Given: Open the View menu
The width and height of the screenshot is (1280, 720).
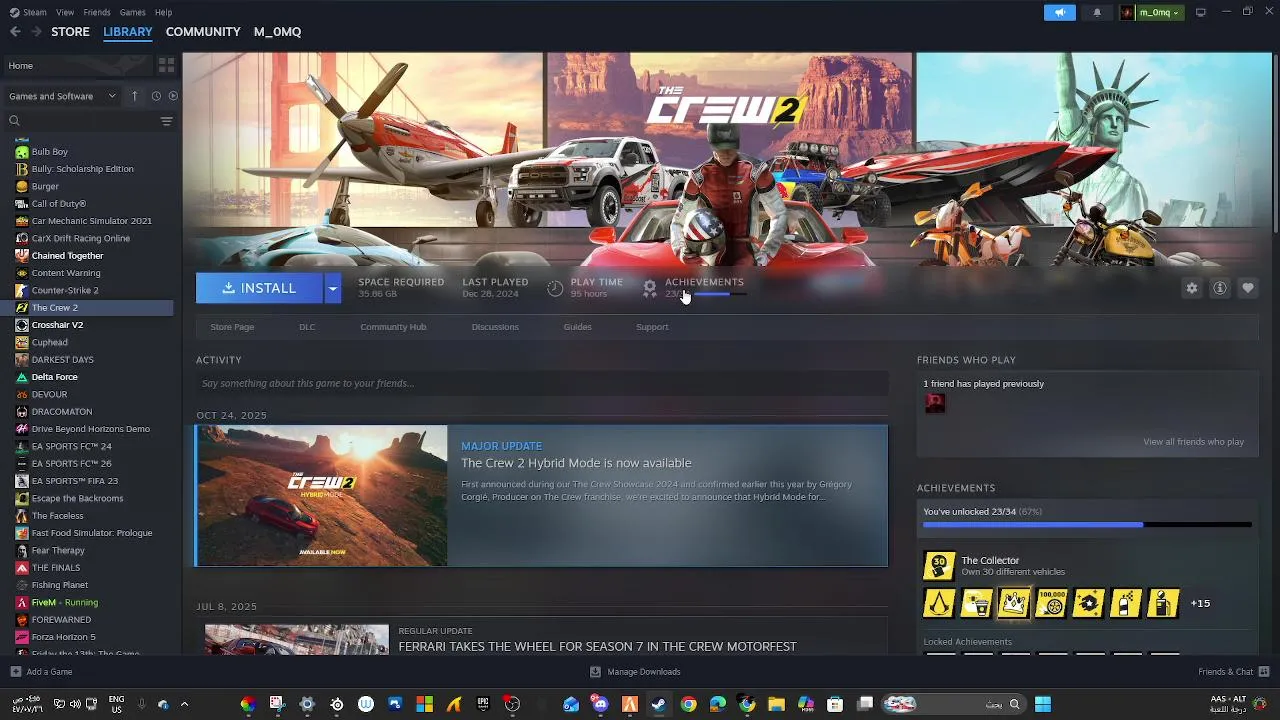Looking at the screenshot, I should tap(65, 12).
